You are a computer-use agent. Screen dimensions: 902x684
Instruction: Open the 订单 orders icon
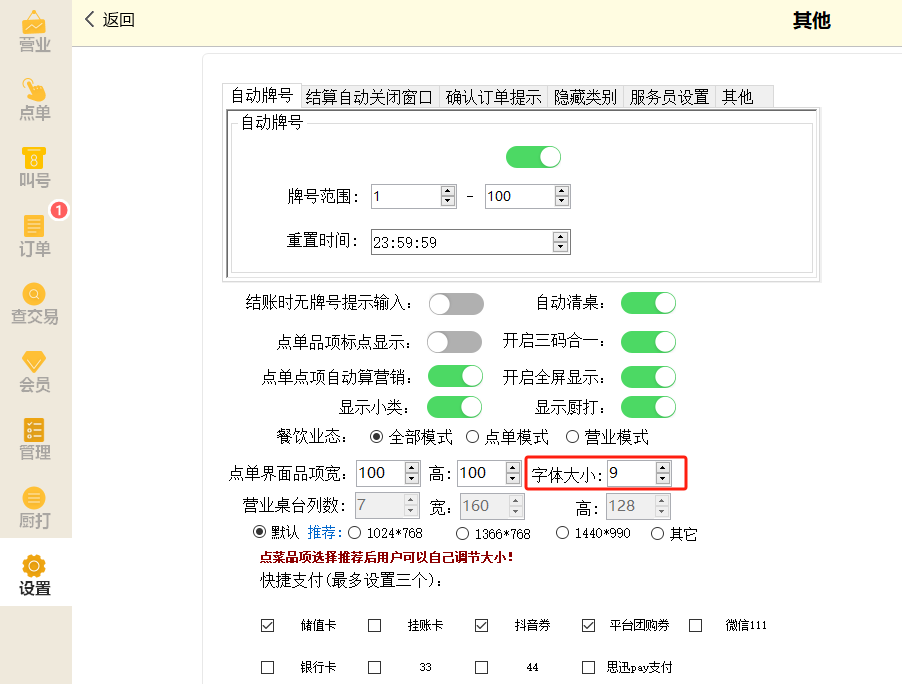pos(35,236)
